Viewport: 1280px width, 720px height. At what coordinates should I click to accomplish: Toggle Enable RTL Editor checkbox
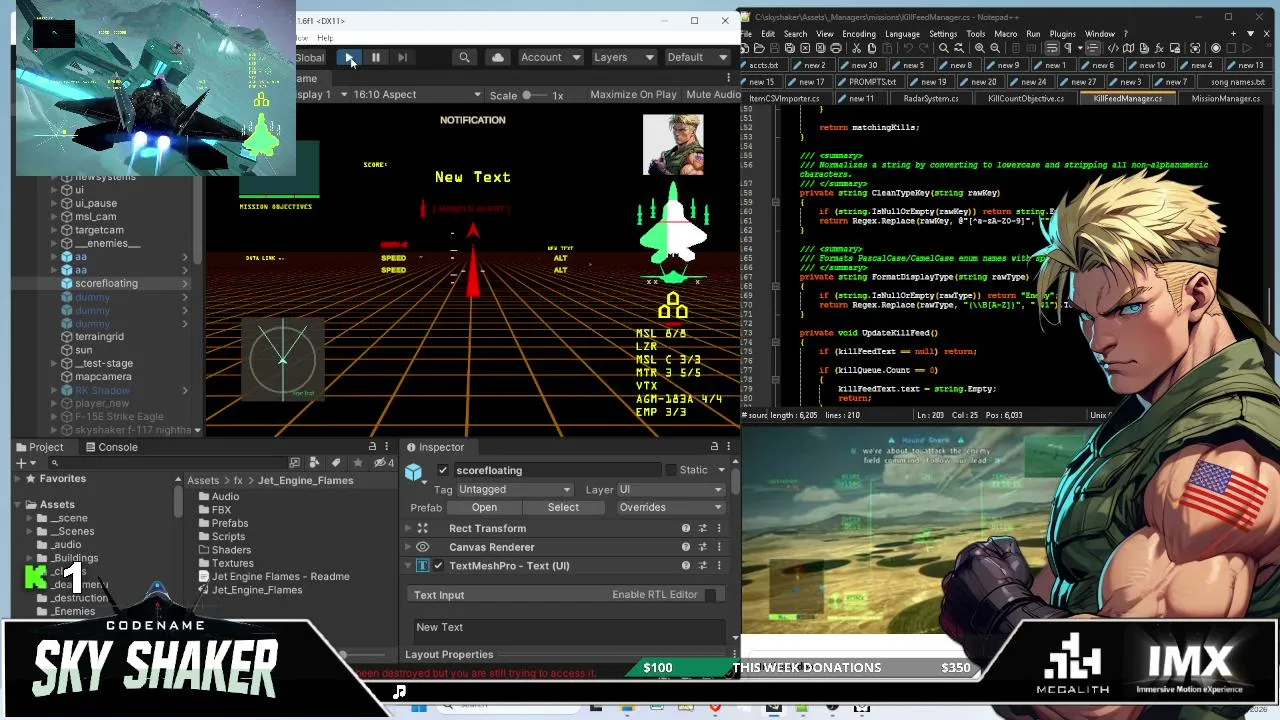(710, 595)
